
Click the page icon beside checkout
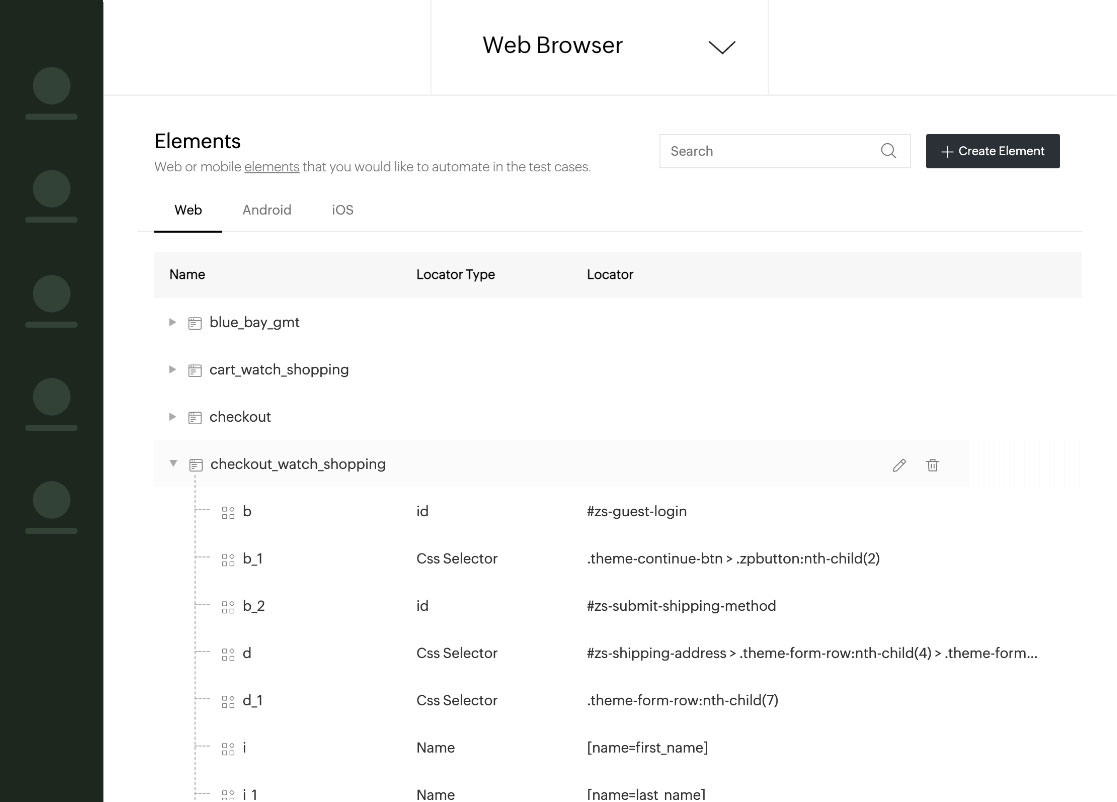tap(194, 417)
